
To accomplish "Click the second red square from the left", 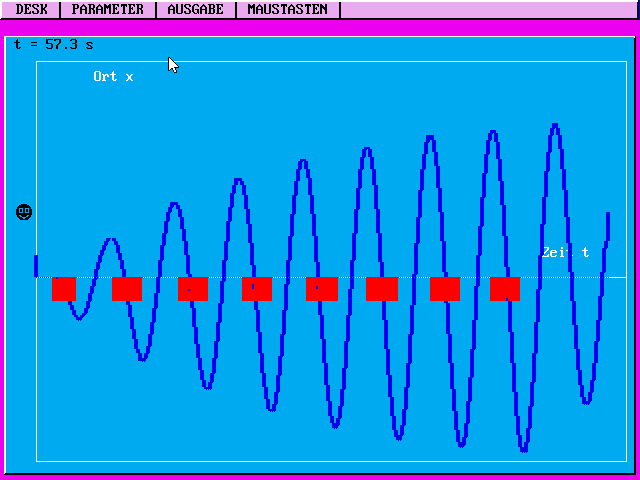I will pos(127,289).
